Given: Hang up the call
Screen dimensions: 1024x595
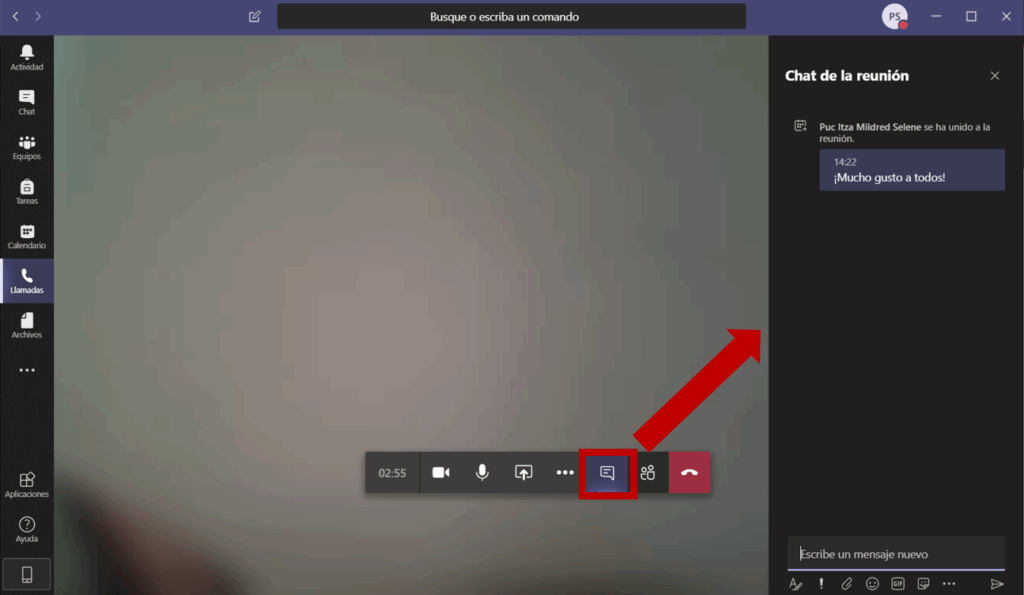Looking at the screenshot, I should tap(689, 473).
